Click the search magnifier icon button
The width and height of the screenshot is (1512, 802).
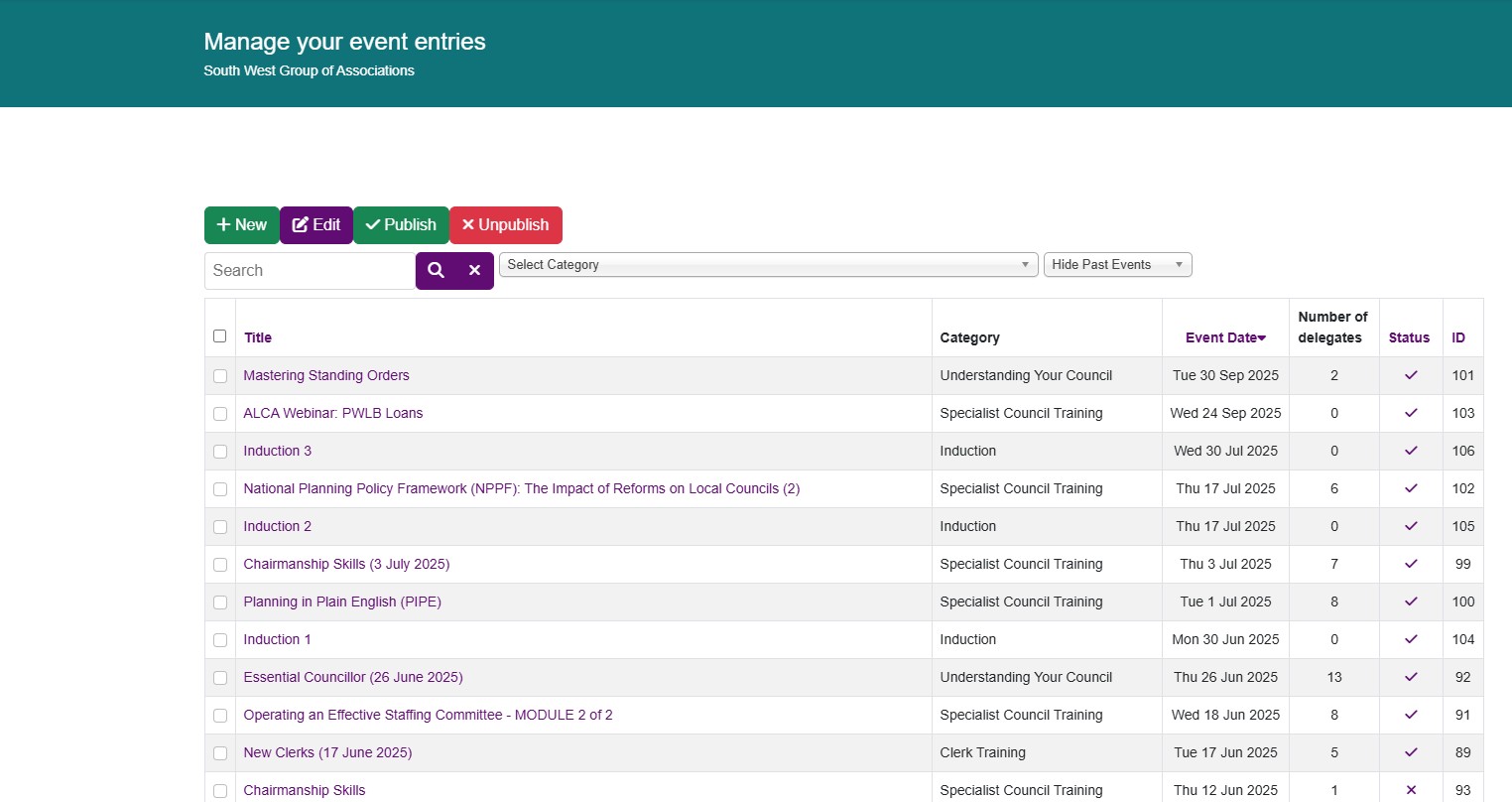click(436, 270)
